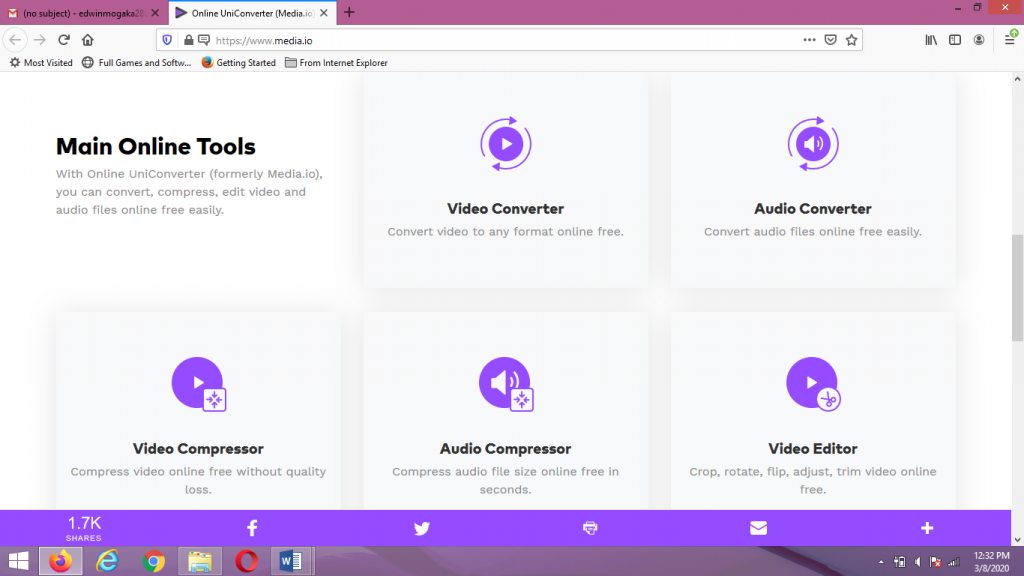Open the Getting Started bookmark

238,63
